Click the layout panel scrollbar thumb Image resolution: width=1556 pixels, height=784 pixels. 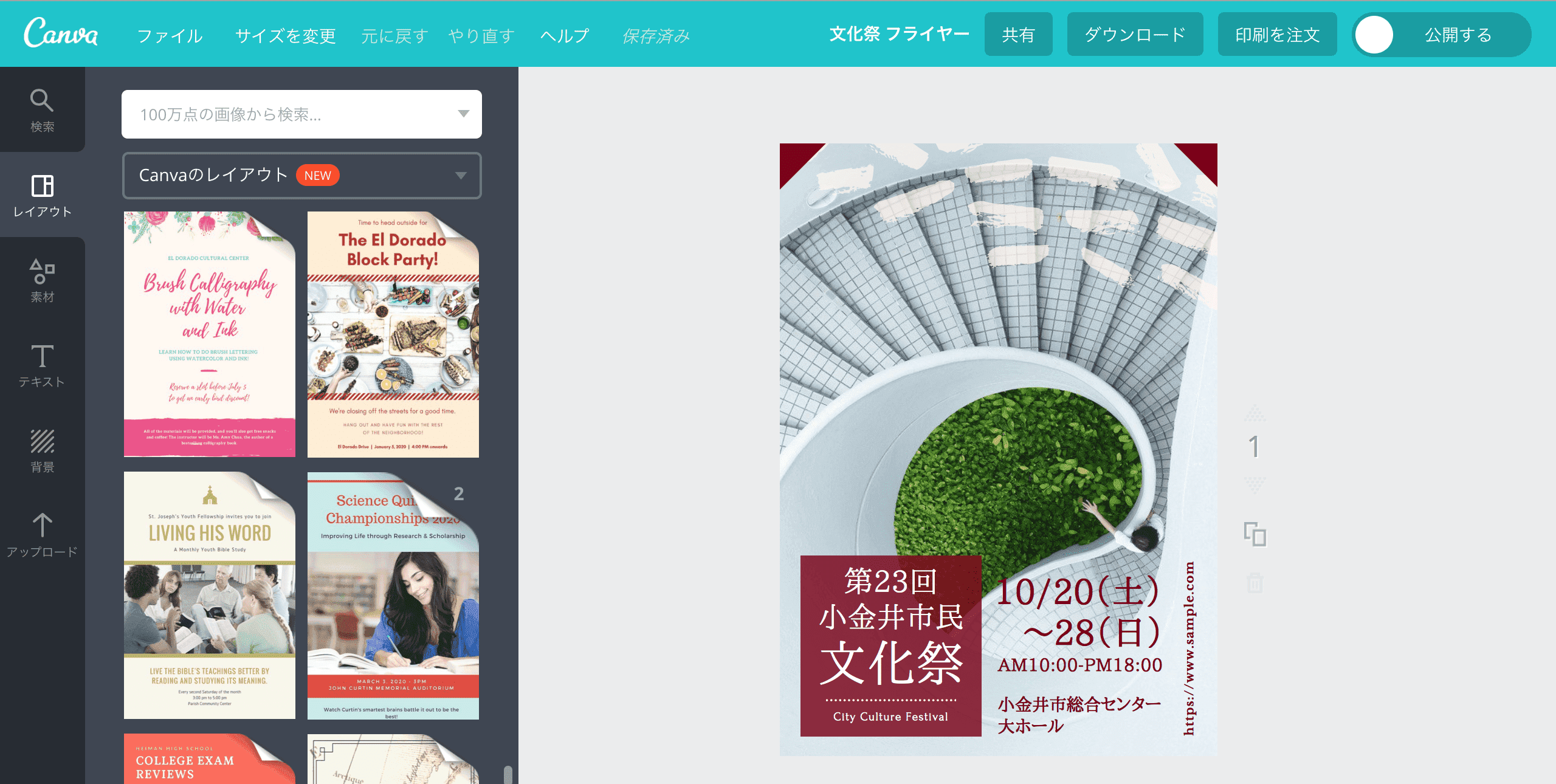(508, 774)
